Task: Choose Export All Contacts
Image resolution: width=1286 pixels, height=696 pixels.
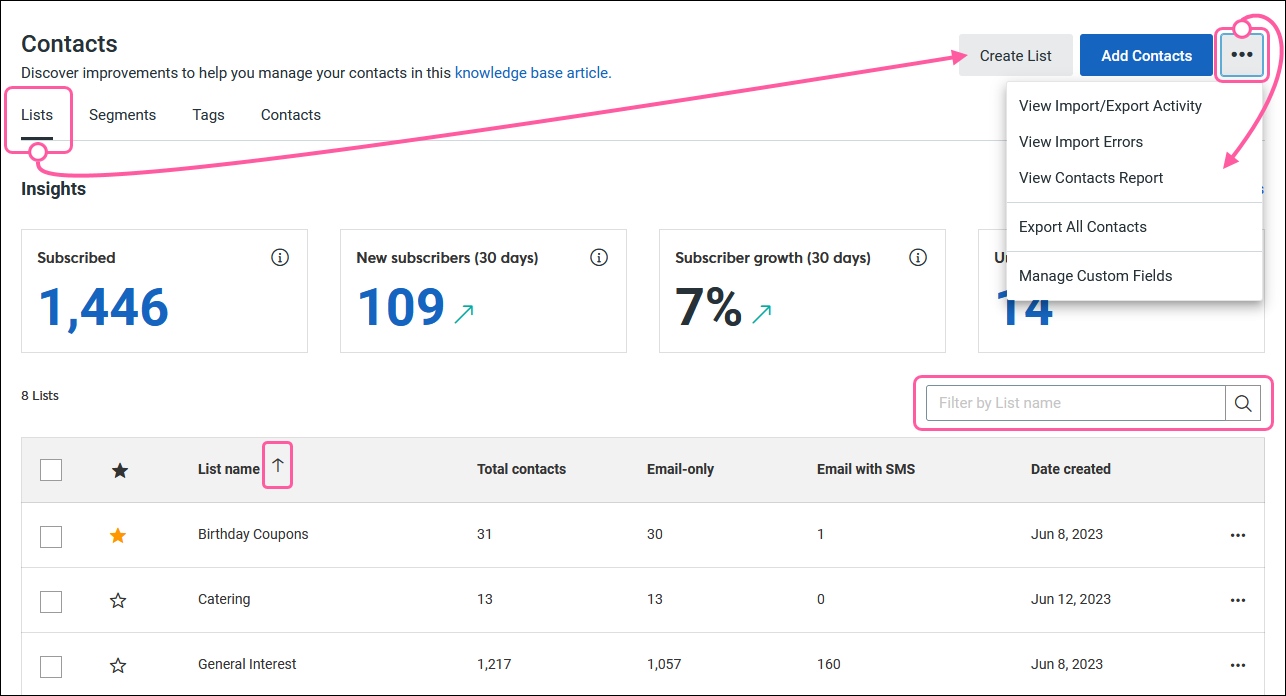Action: tap(1134, 227)
